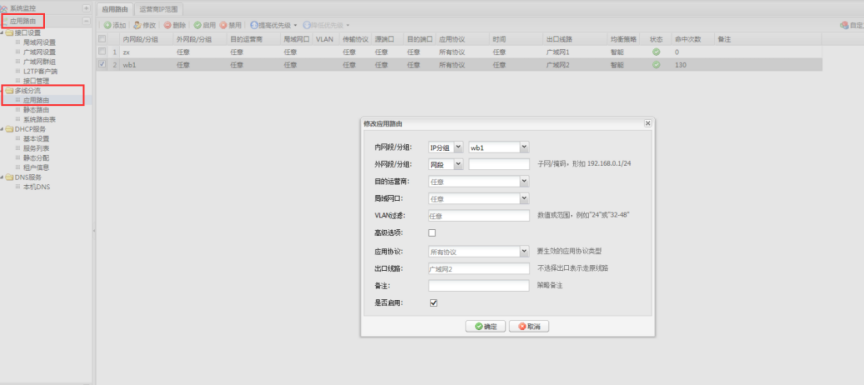Click the 外网段 subnet input field
The width and height of the screenshot is (864, 385).
(499, 164)
